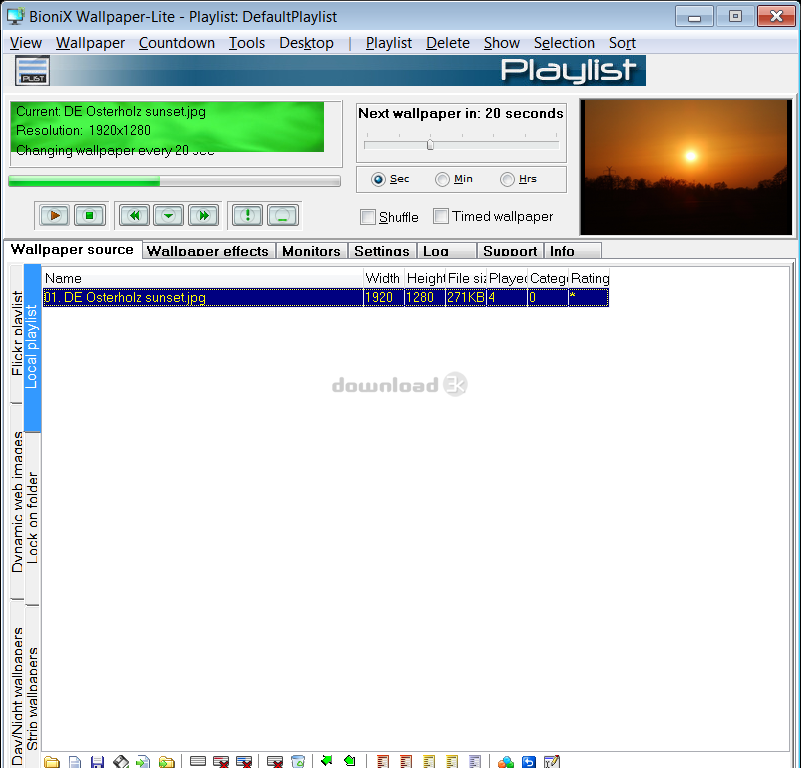
Task: Click the blue floppy disk save icon
Action: coord(97,762)
